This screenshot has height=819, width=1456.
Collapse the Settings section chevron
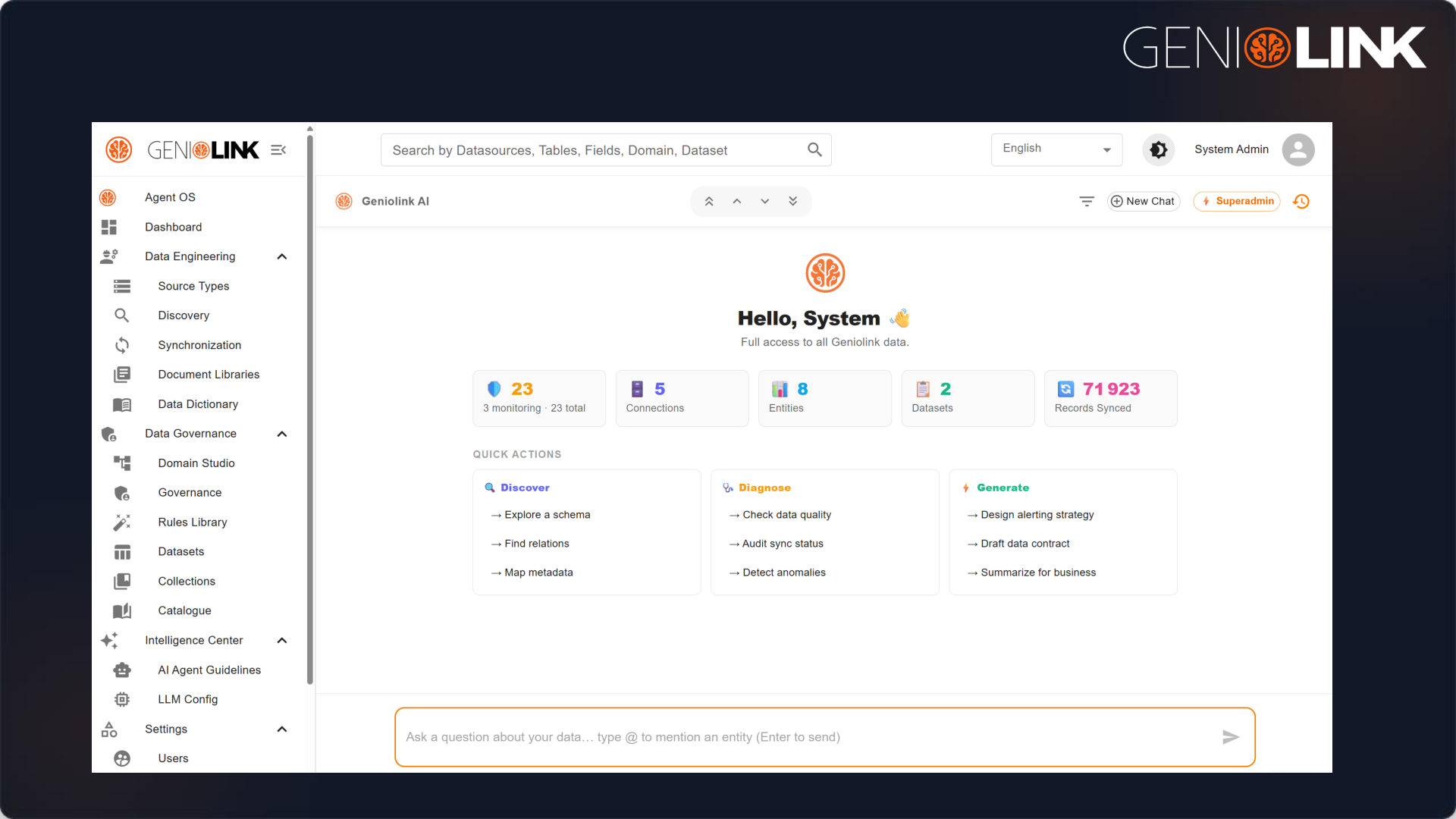click(x=282, y=730)
